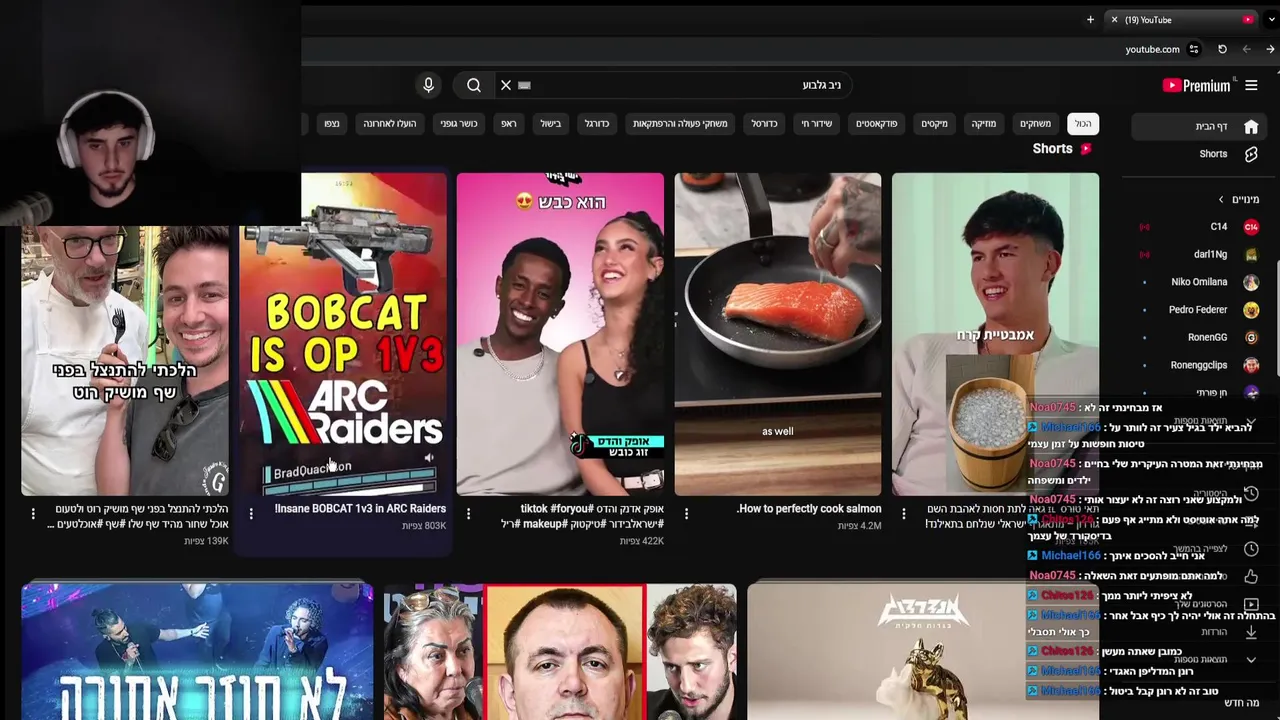Select the בישול filter chip

point(551,123)
